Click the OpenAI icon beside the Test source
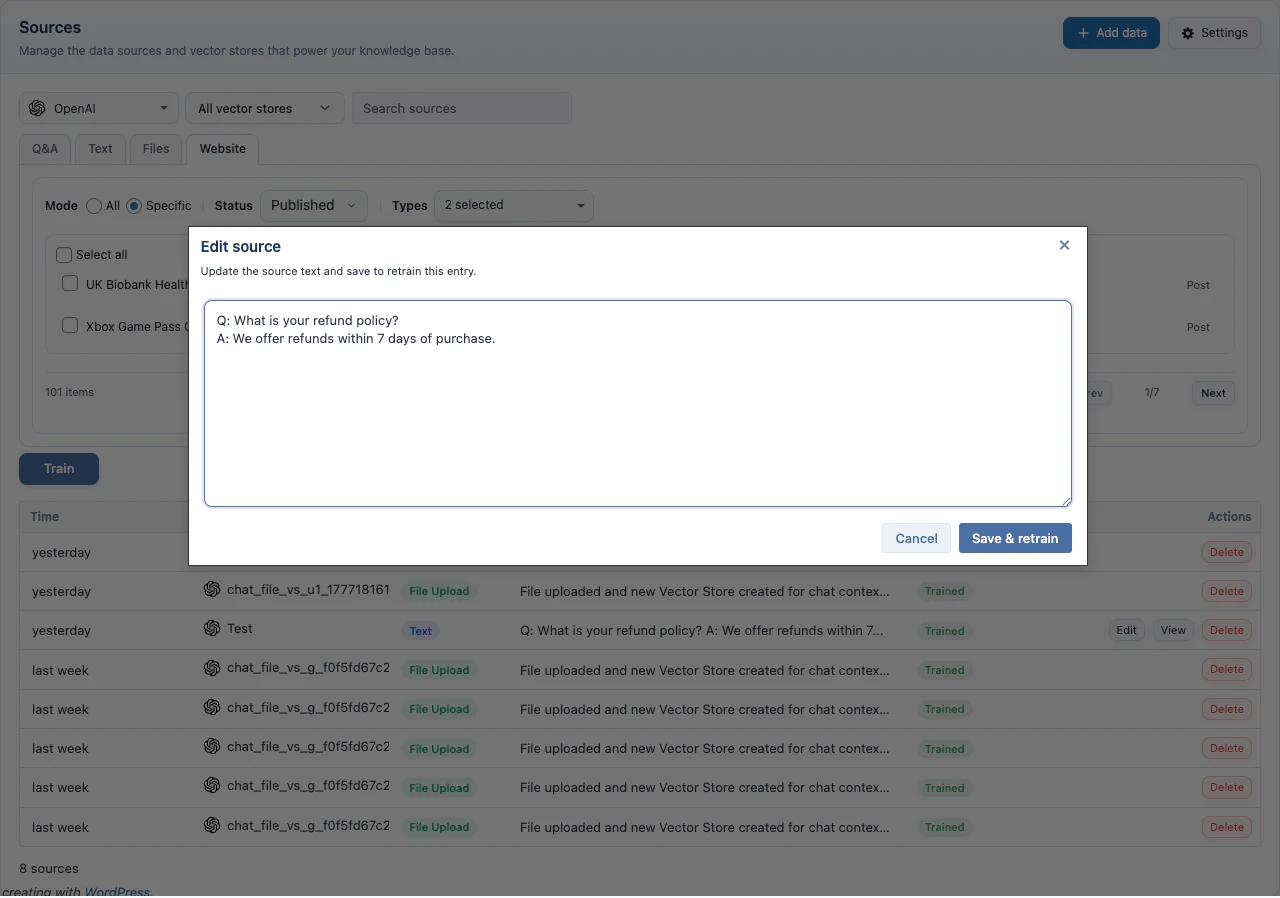1280x898 pixels. coord(212,630)
